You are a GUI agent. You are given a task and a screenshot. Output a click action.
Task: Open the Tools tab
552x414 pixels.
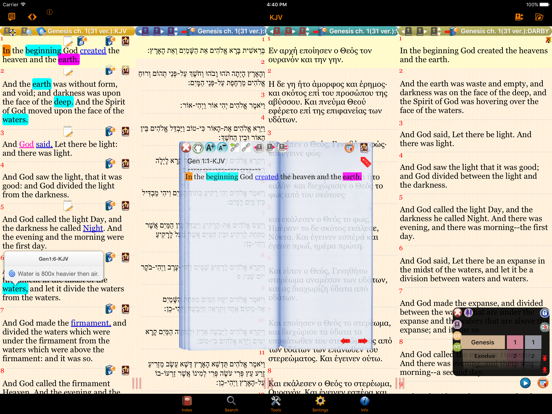(276, 403)
